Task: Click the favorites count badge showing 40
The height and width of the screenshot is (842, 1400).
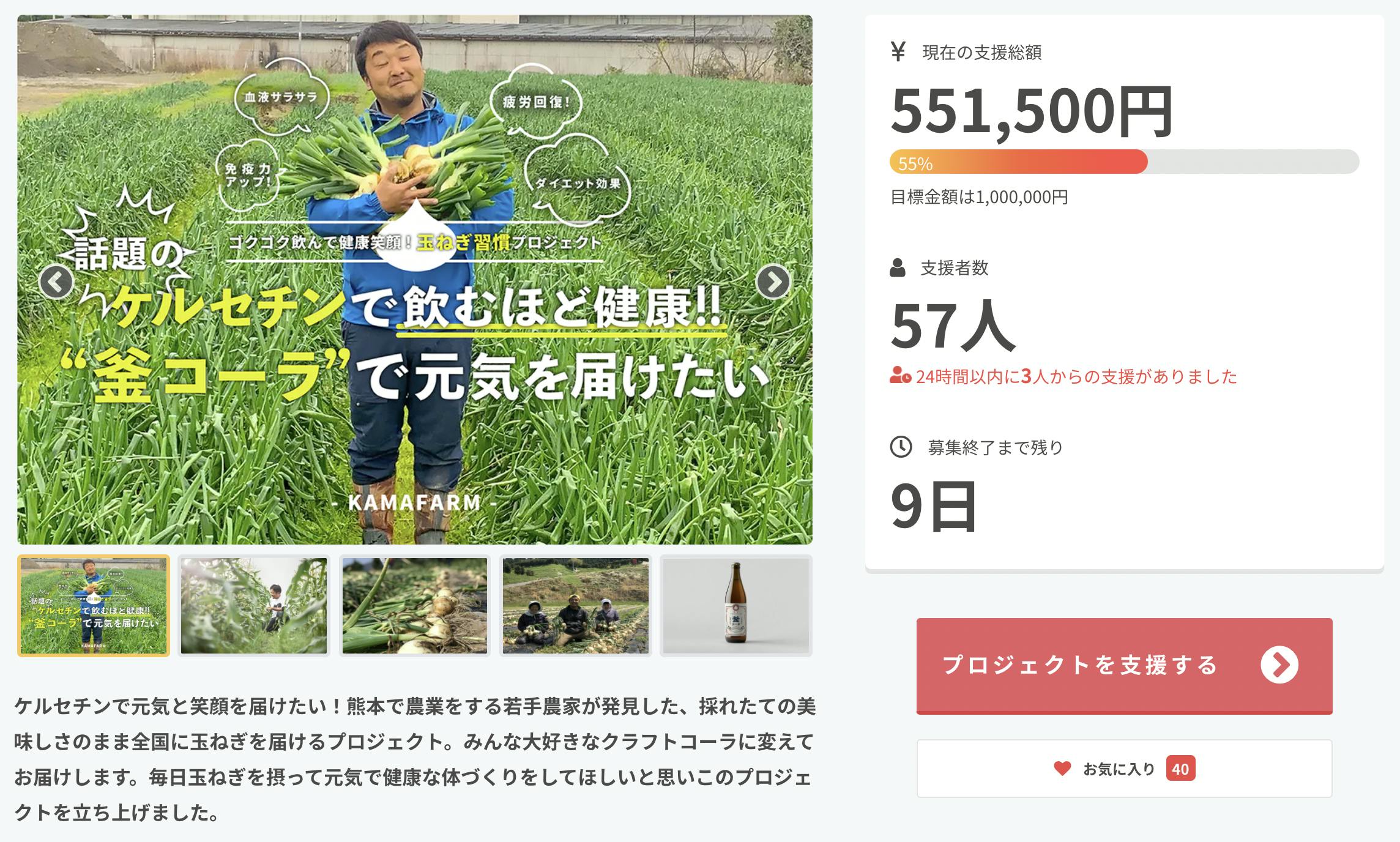Action: [1180, 769]
